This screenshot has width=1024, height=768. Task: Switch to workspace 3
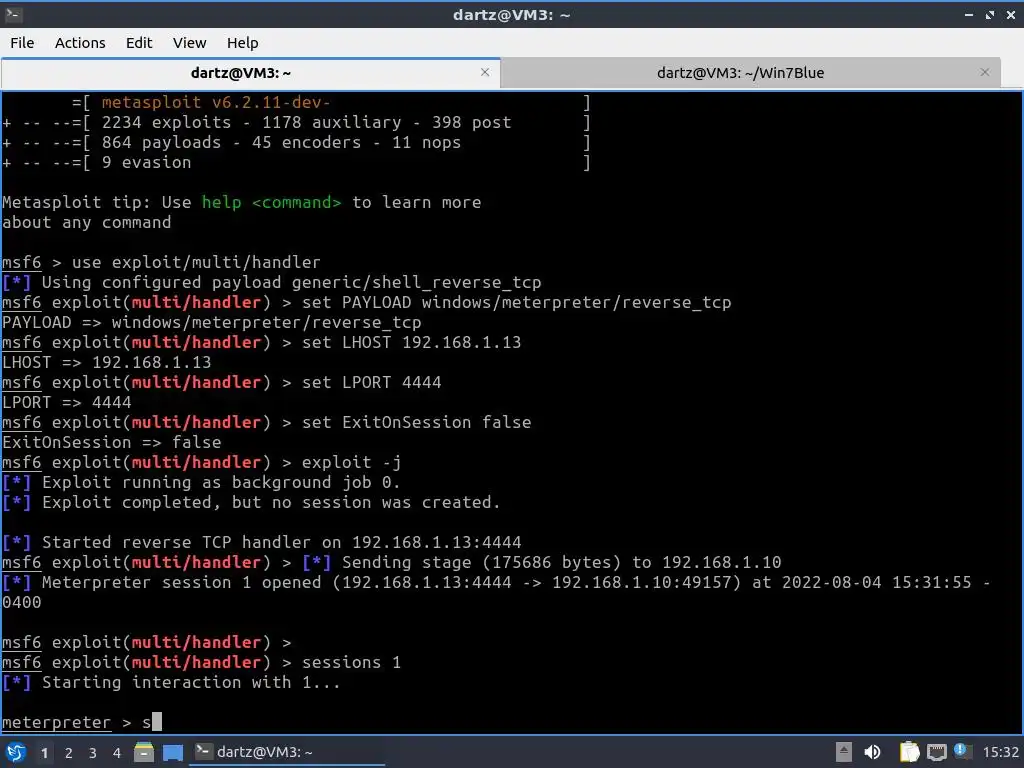click(x=93, y=753)
